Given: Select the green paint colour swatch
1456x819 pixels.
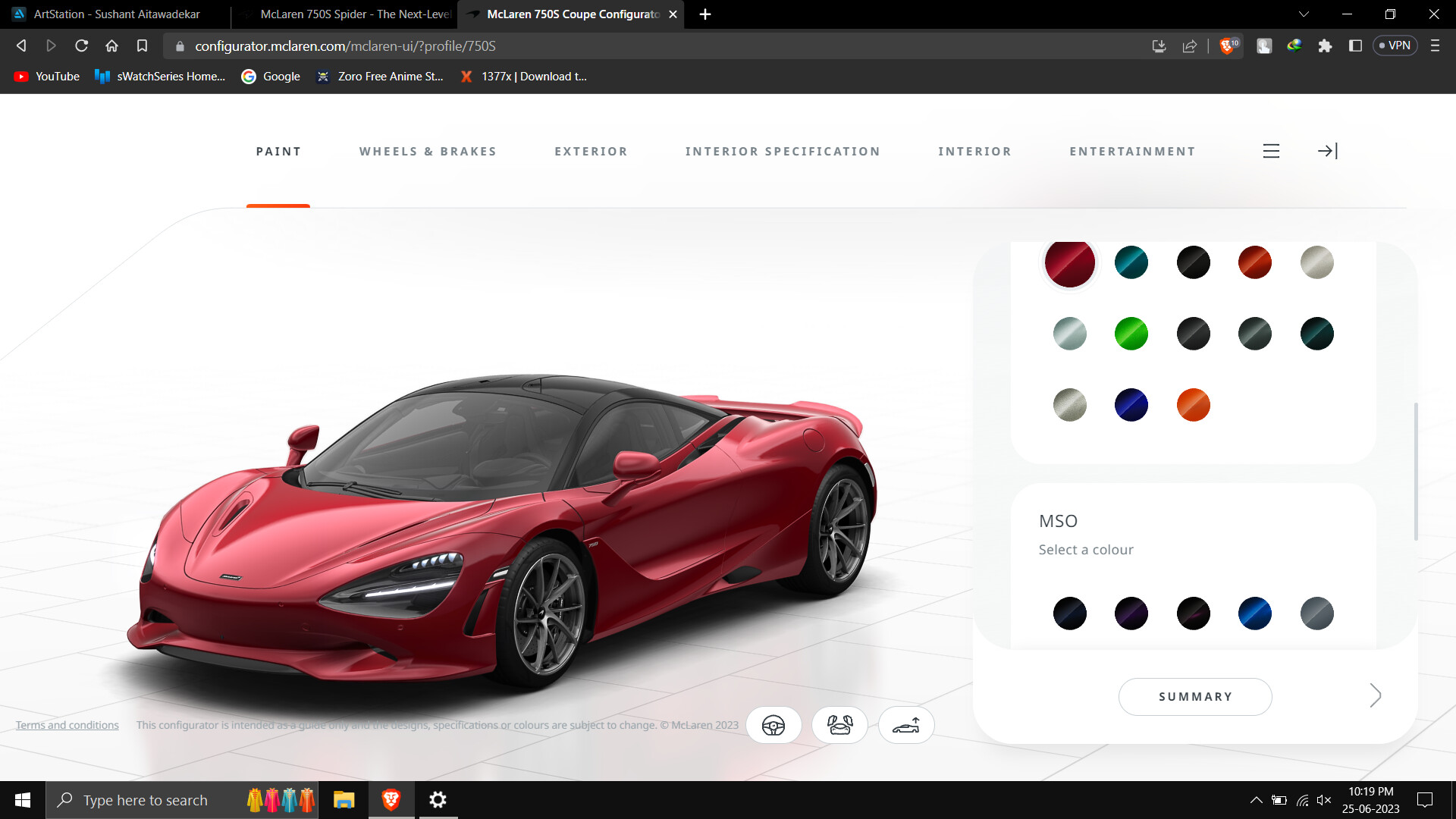Looking at the screenshot, I should [1131, 333].
